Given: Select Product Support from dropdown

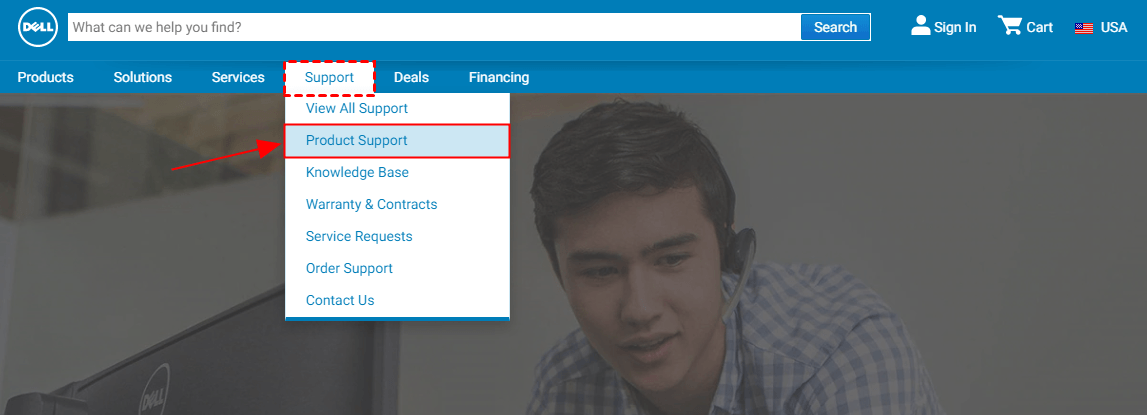Looking at the screenshot, I should (357, 141).
